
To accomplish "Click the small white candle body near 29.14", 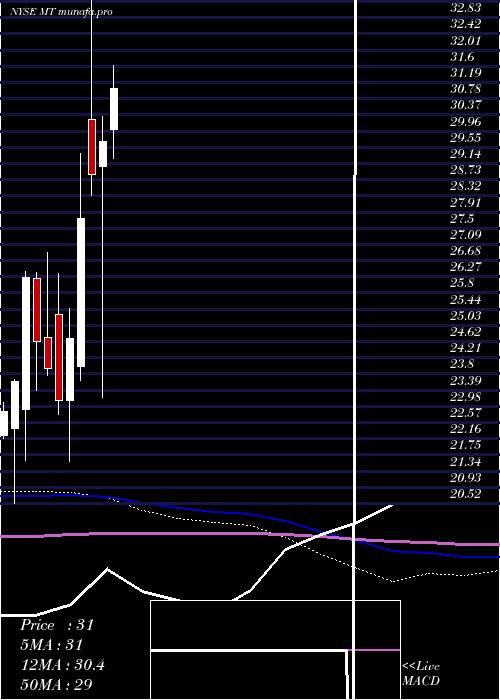I will tap(103, 154).
